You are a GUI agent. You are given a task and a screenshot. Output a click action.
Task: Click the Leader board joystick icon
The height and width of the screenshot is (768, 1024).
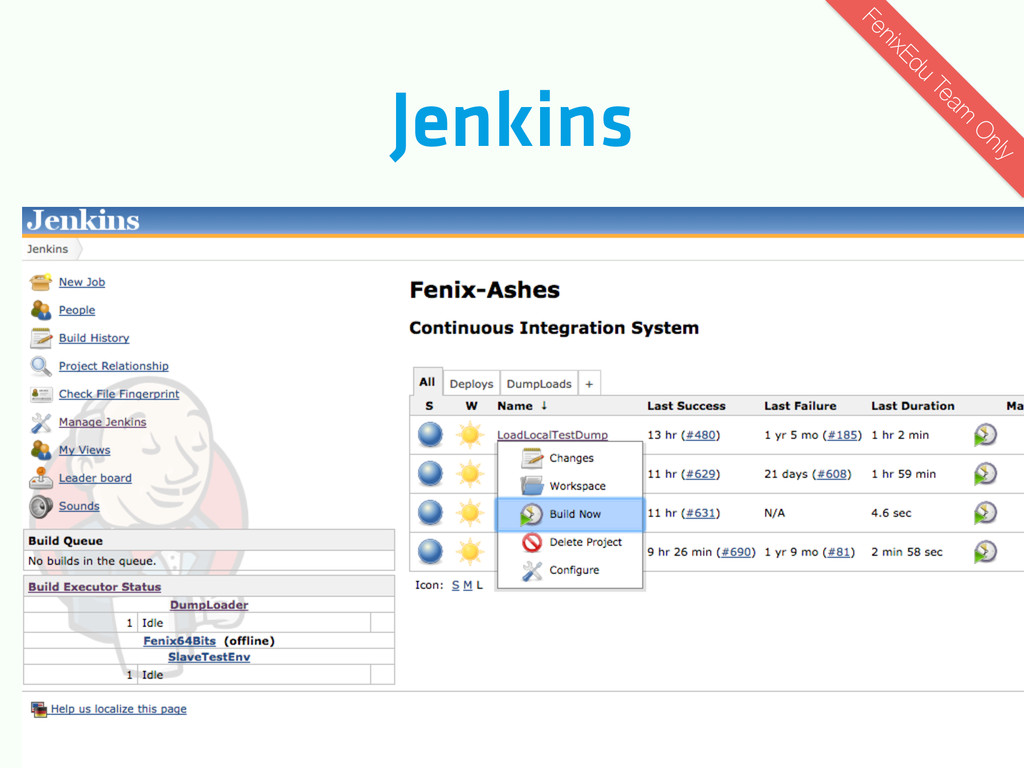pos(40,478)
